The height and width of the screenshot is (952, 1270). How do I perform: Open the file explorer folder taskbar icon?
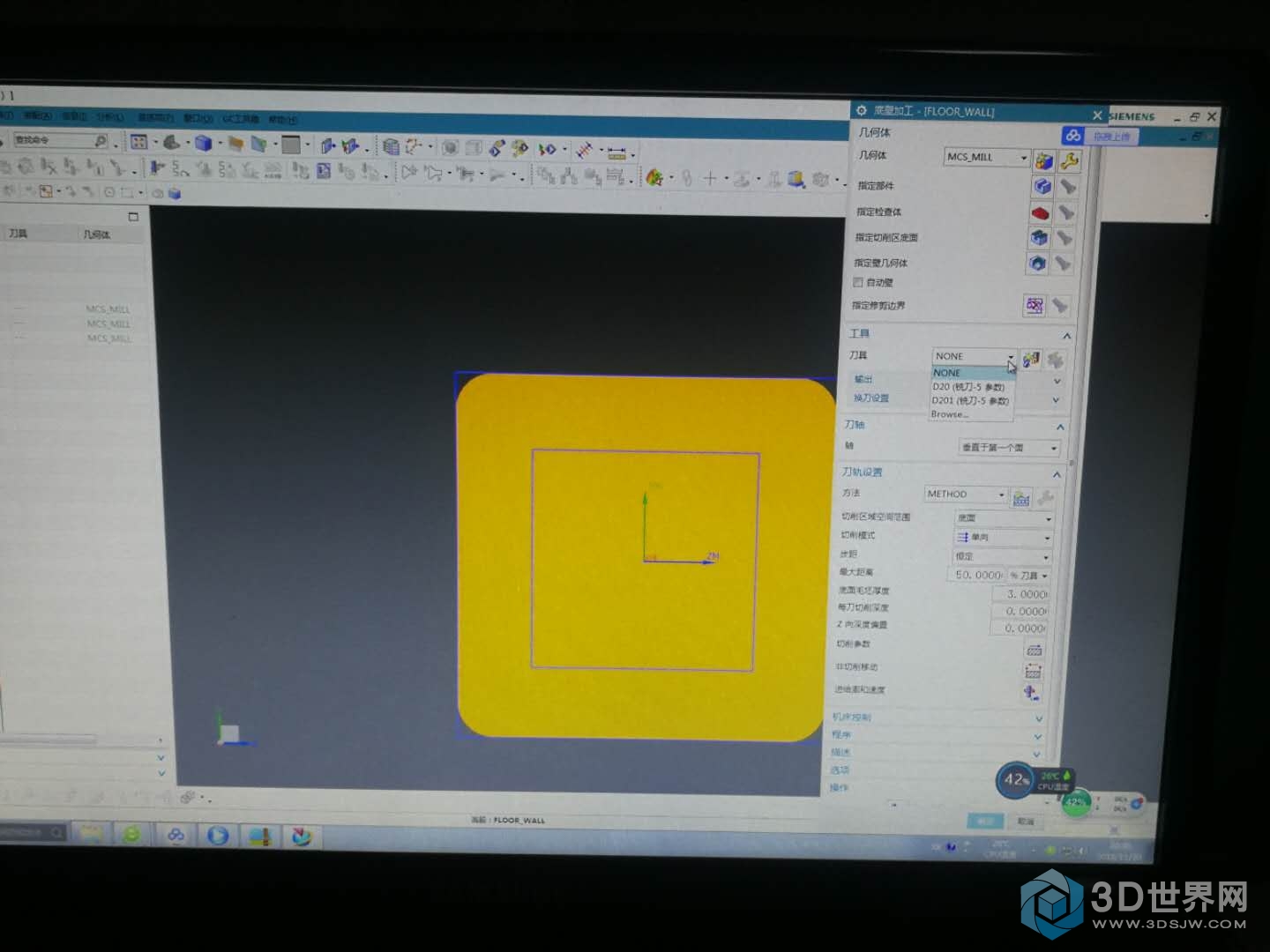pyautogui.click(x=89, y=832)
